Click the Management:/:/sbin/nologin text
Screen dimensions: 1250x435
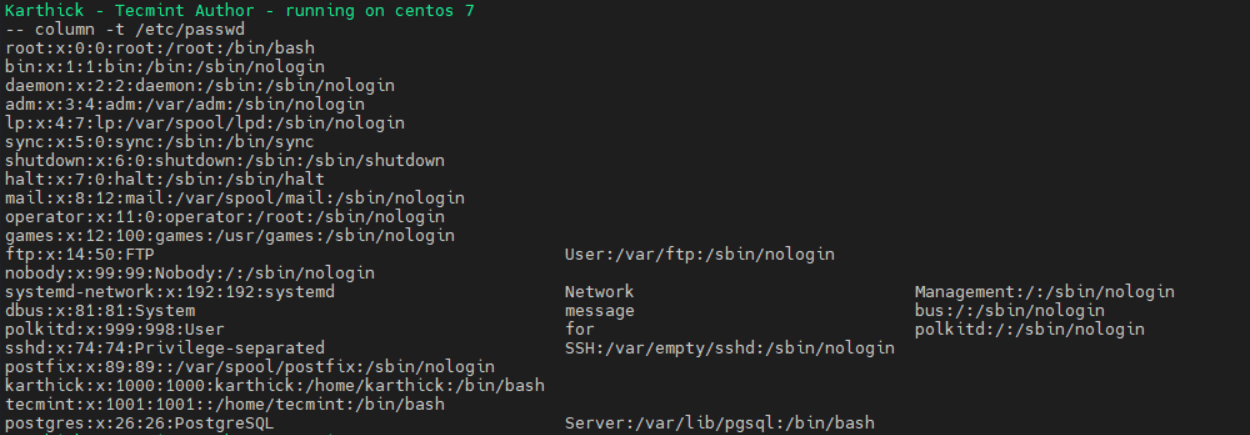(1044, 292)
